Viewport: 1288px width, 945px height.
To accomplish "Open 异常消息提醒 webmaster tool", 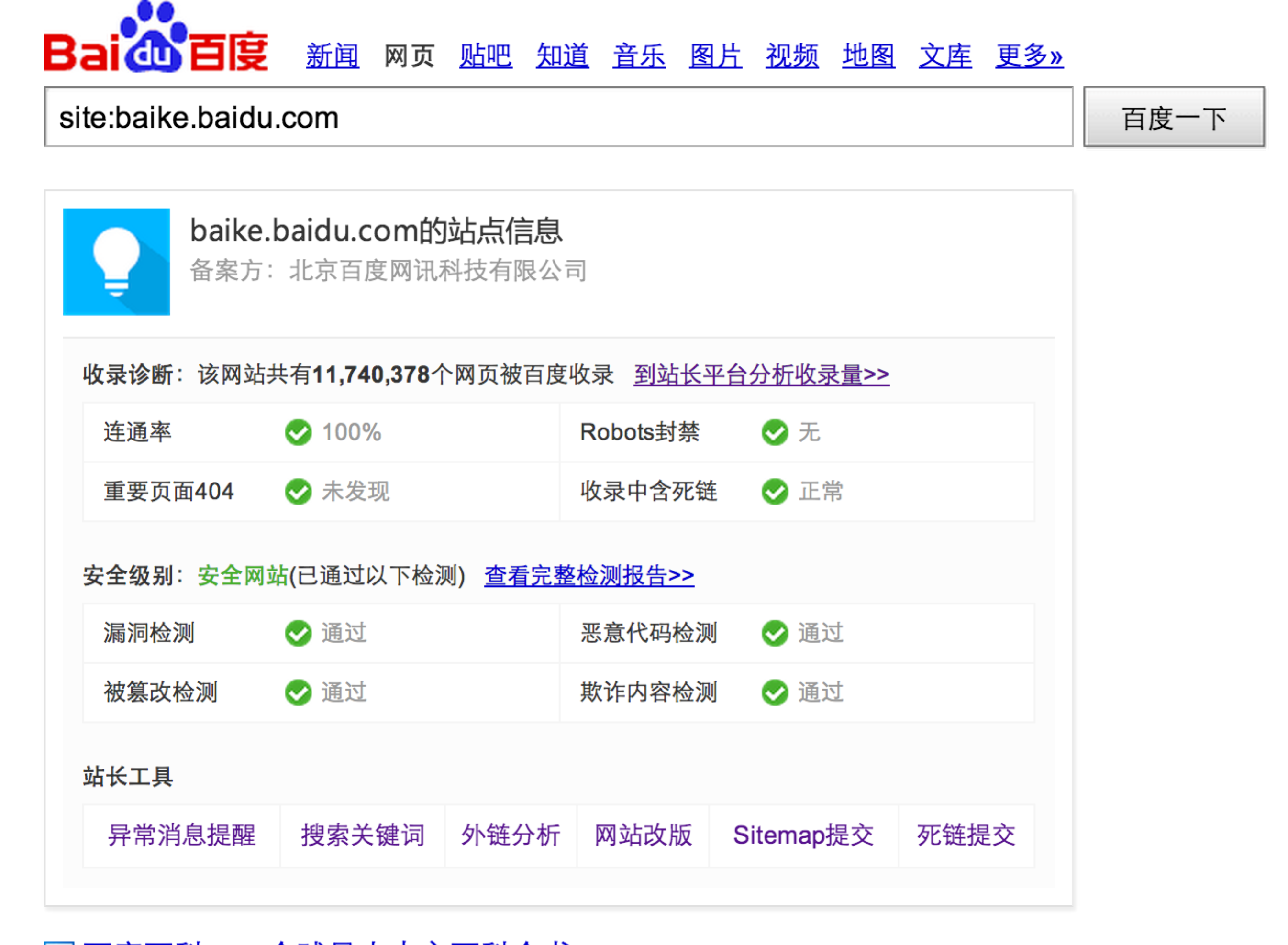I will point(182,835).
